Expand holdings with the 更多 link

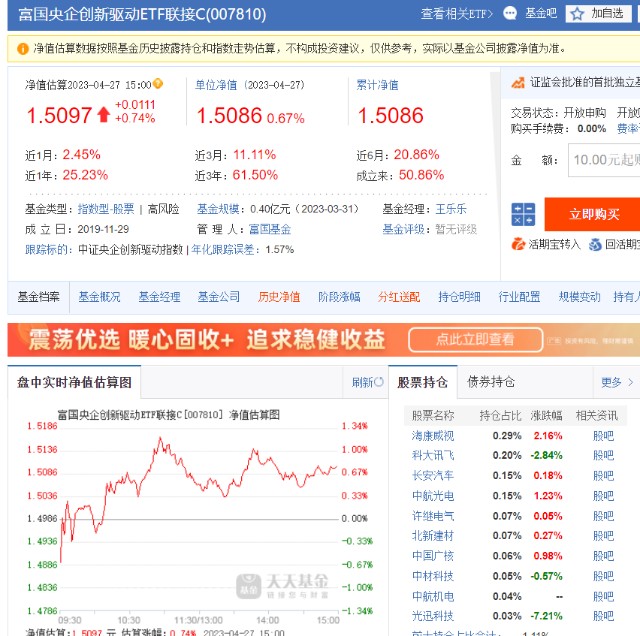coord(617,382)
